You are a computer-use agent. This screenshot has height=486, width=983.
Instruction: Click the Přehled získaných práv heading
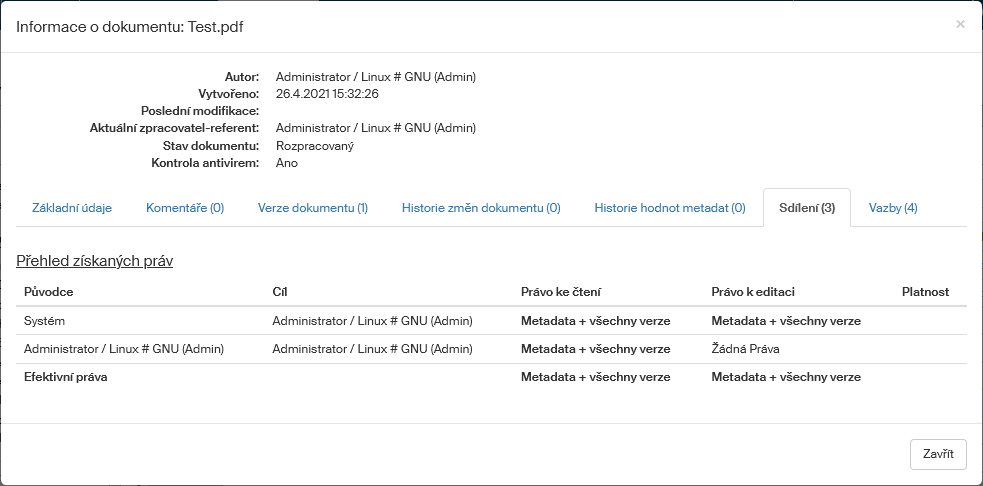coord(95,261)
